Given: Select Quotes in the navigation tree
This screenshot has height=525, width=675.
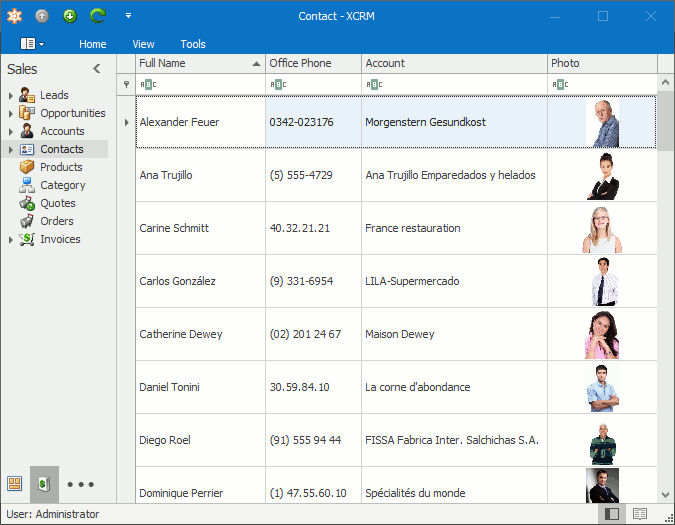Looking at the screenshot, I should [58, 203].
